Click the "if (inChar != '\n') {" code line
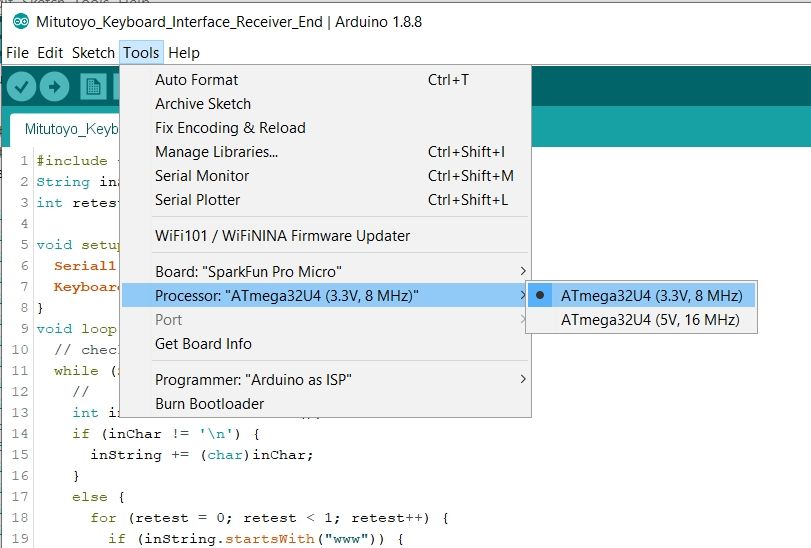This screenshot has height=548, width=811. pos(166,434)
